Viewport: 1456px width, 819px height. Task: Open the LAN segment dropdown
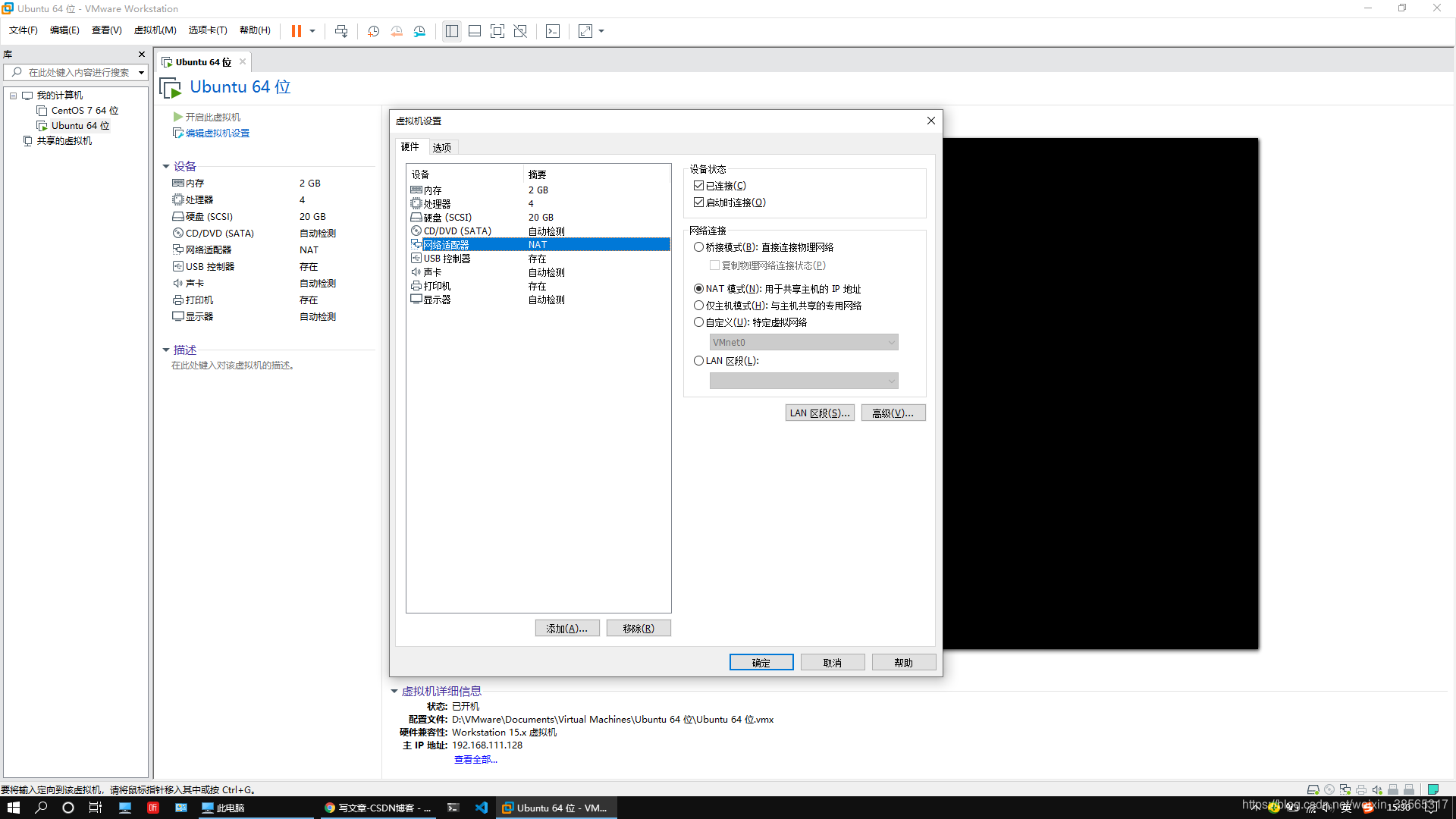point(804,381)
